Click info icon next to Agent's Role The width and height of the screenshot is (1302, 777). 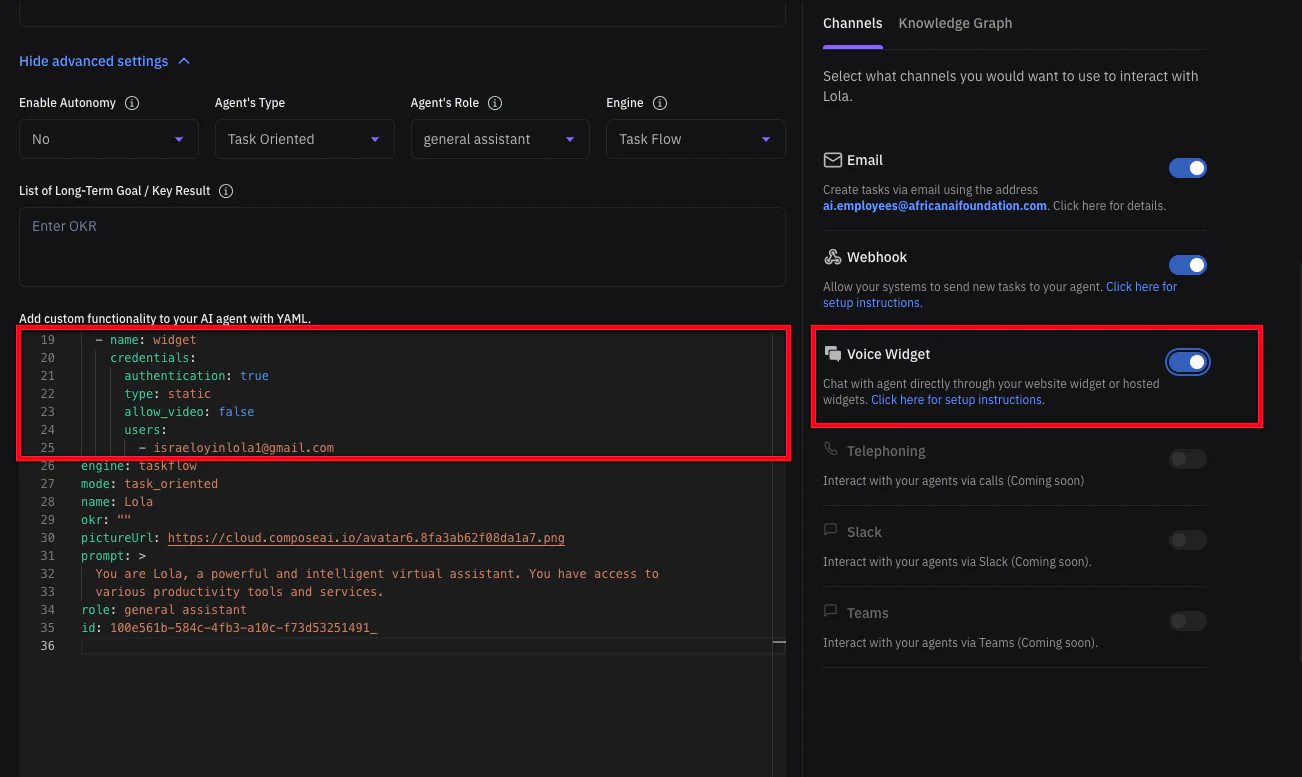[494, 103]
